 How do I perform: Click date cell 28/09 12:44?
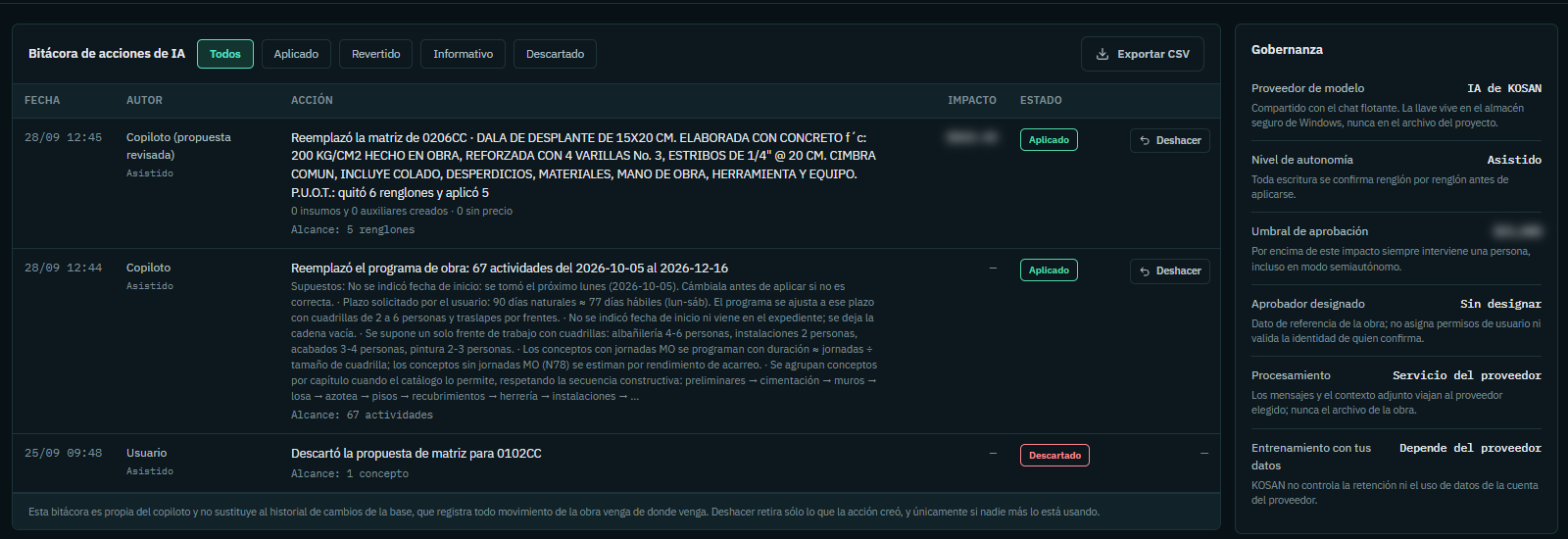[x=63, y=268]
